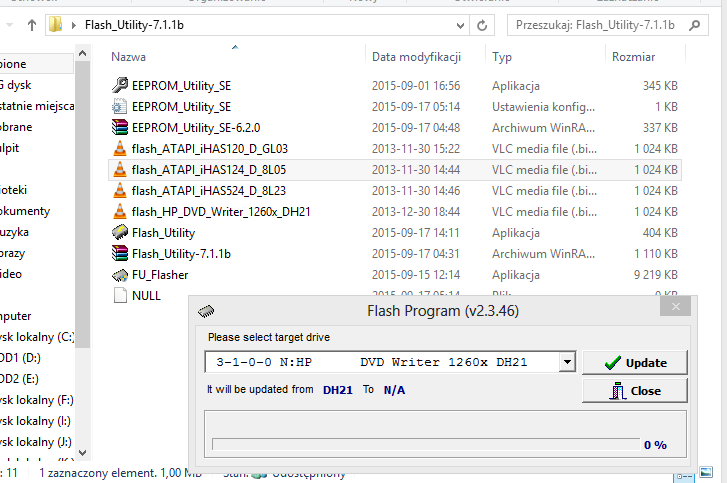Click the Flash_Utility-7.1.1b WinRAR archive icon
Viewport: 727px width, 483px height.
pos(120,254)
